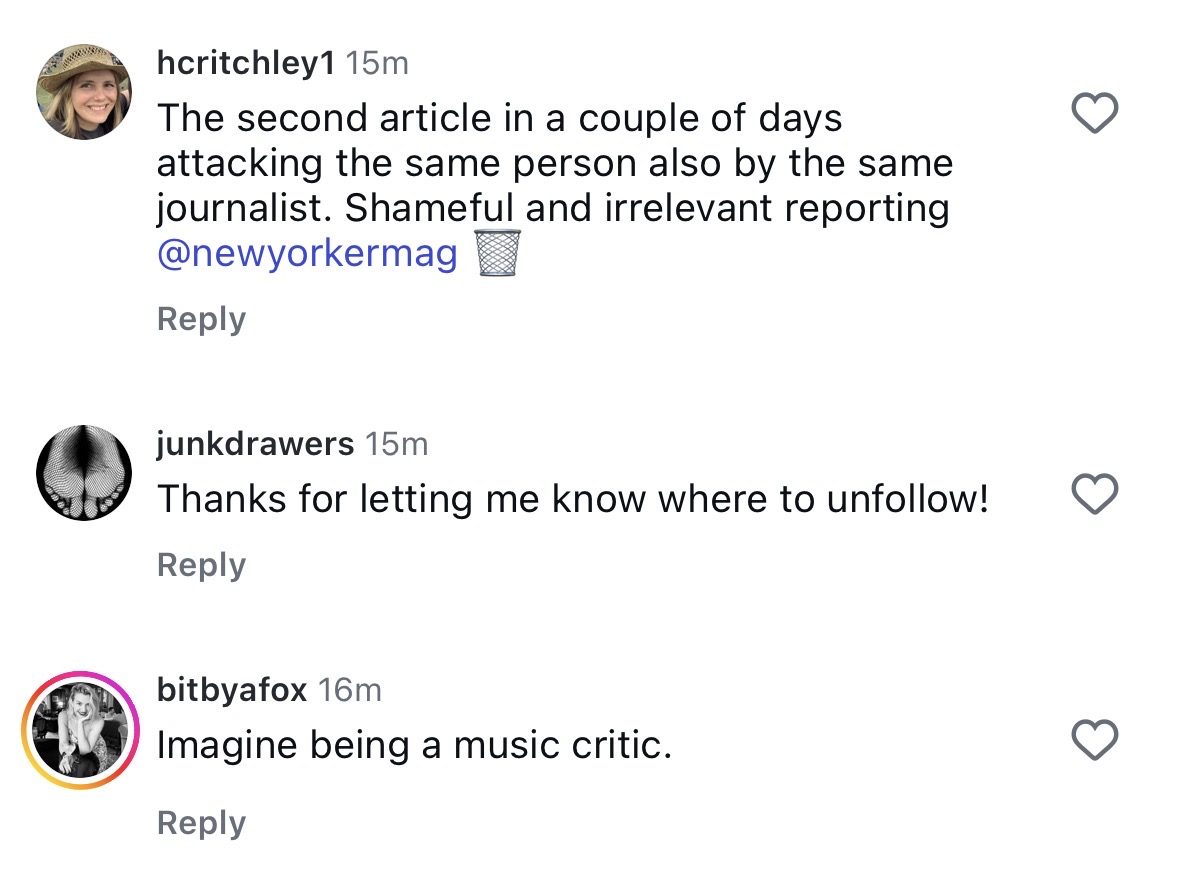Open the hcritchley1 username link
1179x872 pixels.
click(245, 63)
